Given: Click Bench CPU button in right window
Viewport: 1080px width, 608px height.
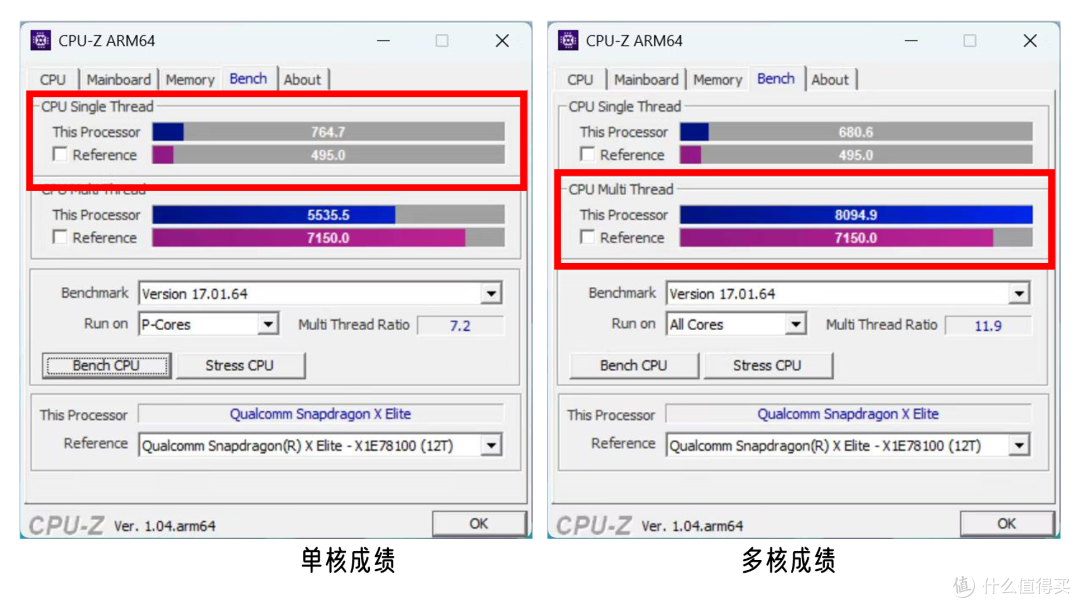Looking at the screenshot, I should [x=634, y=366].
